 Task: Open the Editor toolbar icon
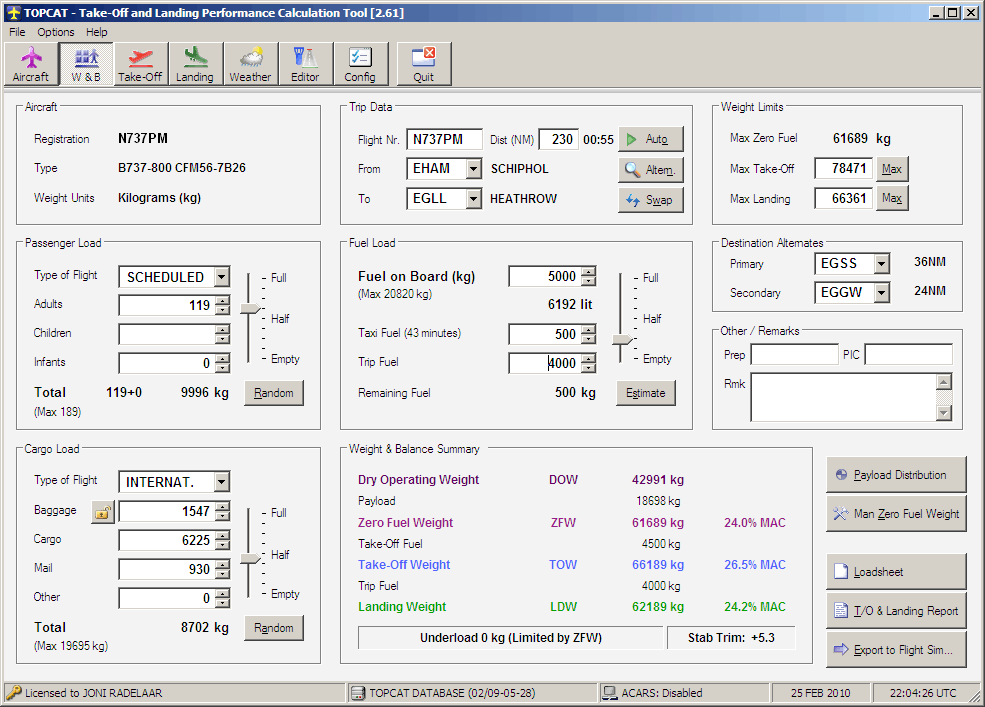tap(305, 64)
